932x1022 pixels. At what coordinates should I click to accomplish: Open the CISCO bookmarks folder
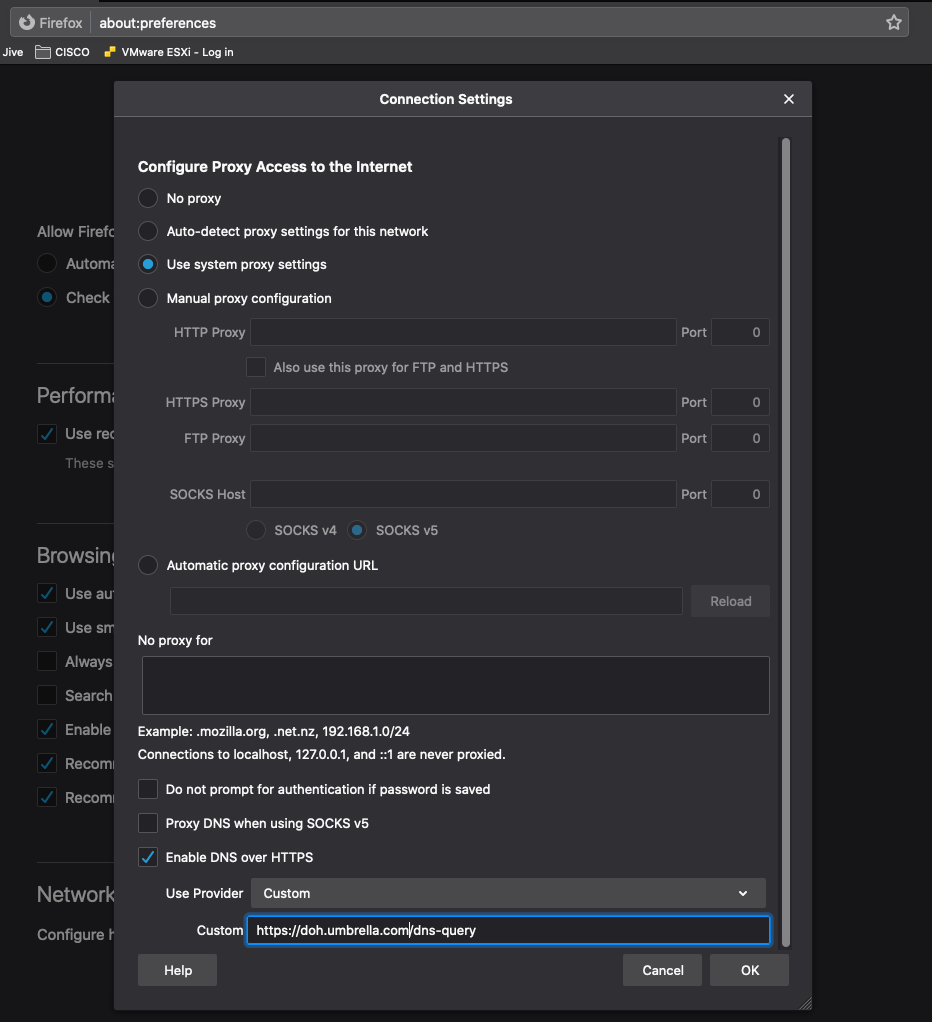tap(63, 52)
